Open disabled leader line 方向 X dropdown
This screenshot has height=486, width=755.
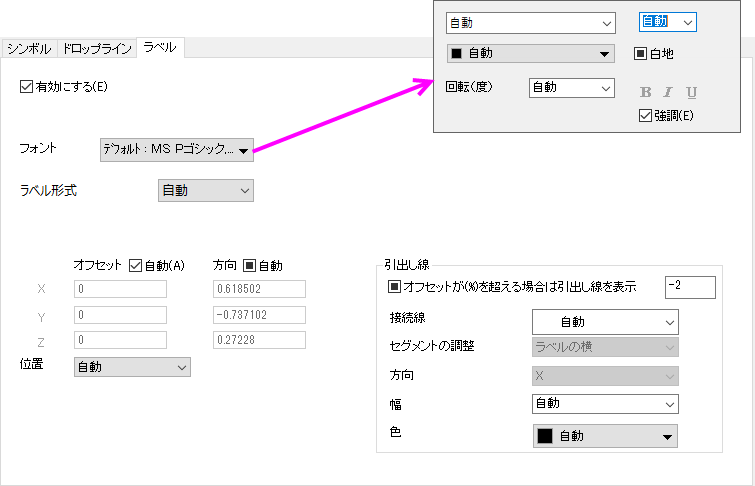click(x=605, y=376)
